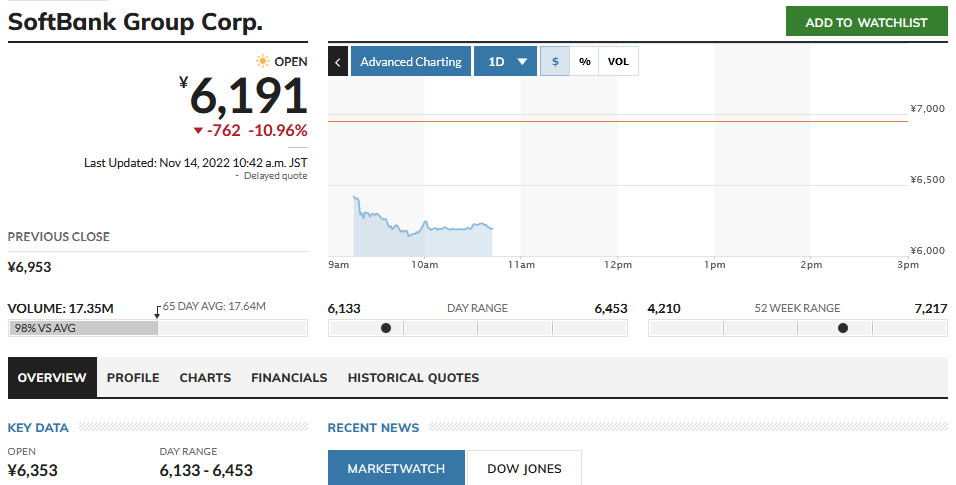Screen dimensions: 956x485
Task: Open the Historical Quotes tab
Action: [413, 378]
